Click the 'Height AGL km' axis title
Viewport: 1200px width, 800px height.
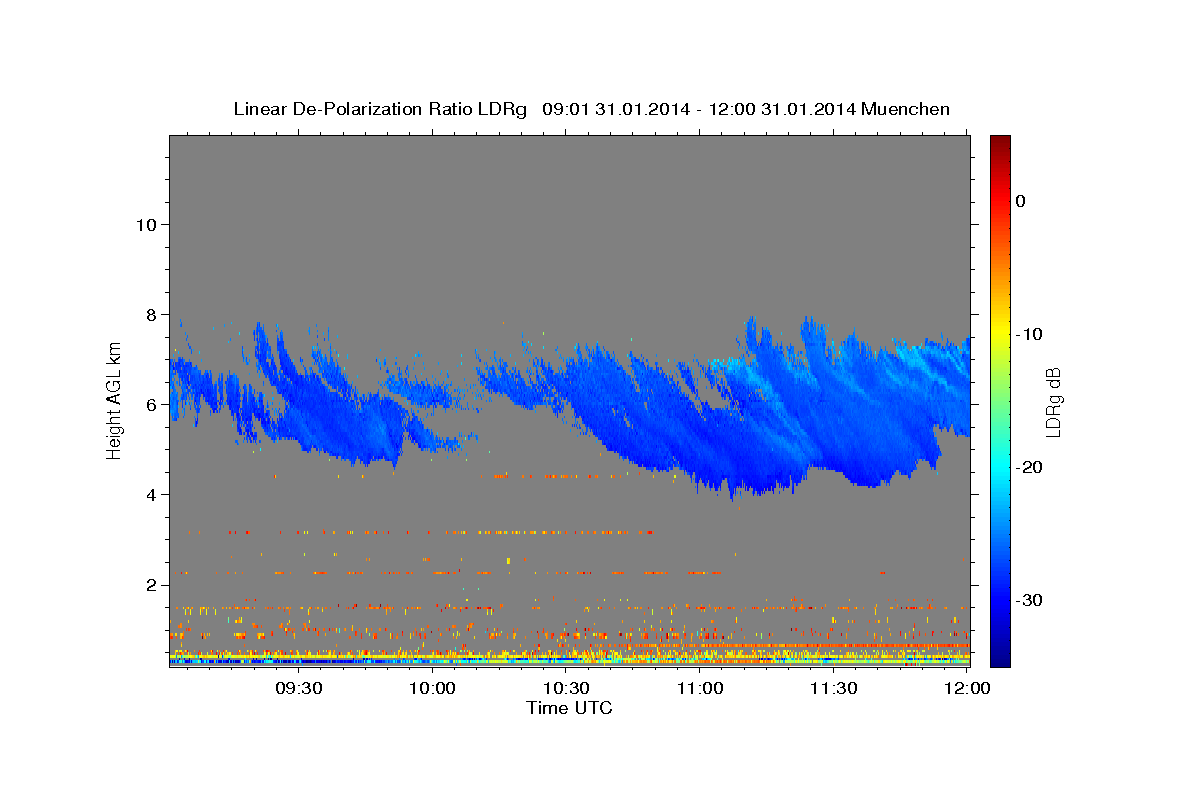tap(115, 401)
